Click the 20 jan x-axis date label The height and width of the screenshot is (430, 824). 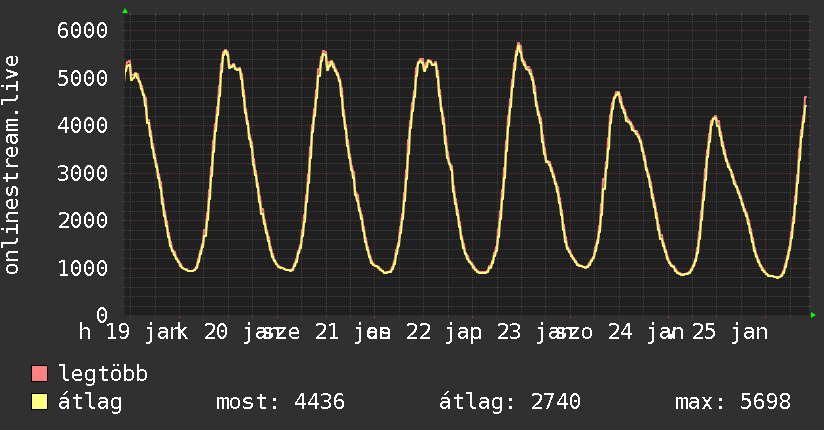click(242, 332)
